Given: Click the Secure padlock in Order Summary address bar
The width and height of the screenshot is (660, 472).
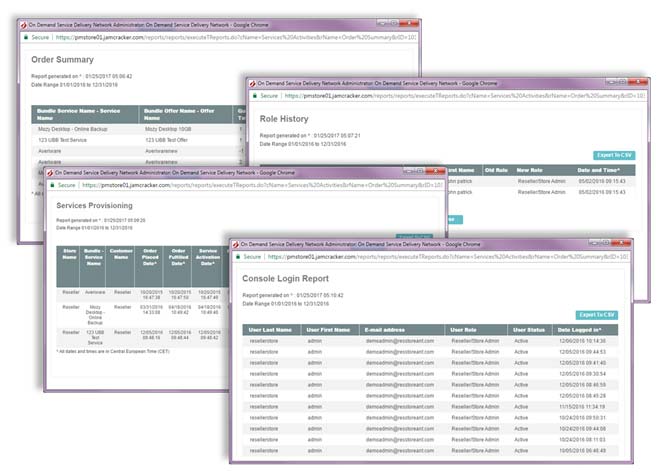Looking at the screenshot, I should [x=26, y=37].
